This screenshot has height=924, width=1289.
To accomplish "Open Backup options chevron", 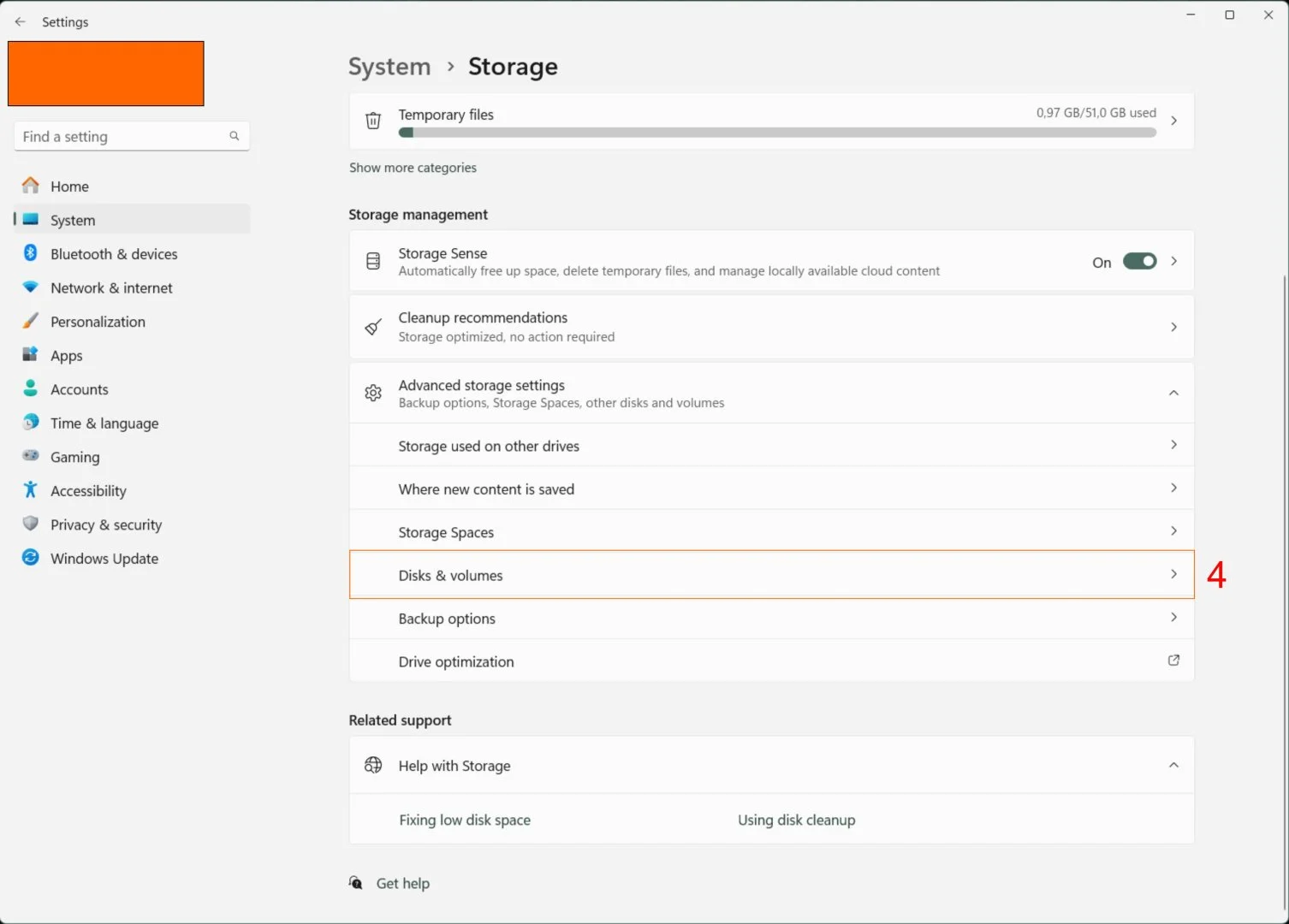I will tap(1174, 617).
